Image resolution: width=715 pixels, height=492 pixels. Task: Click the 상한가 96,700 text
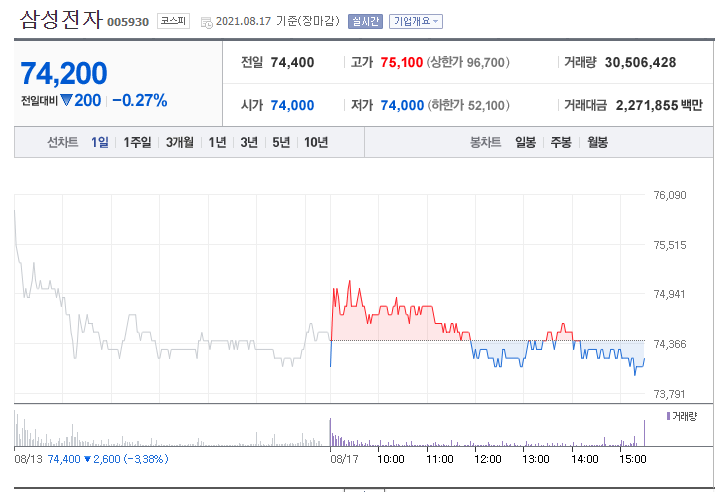[468, 62]
